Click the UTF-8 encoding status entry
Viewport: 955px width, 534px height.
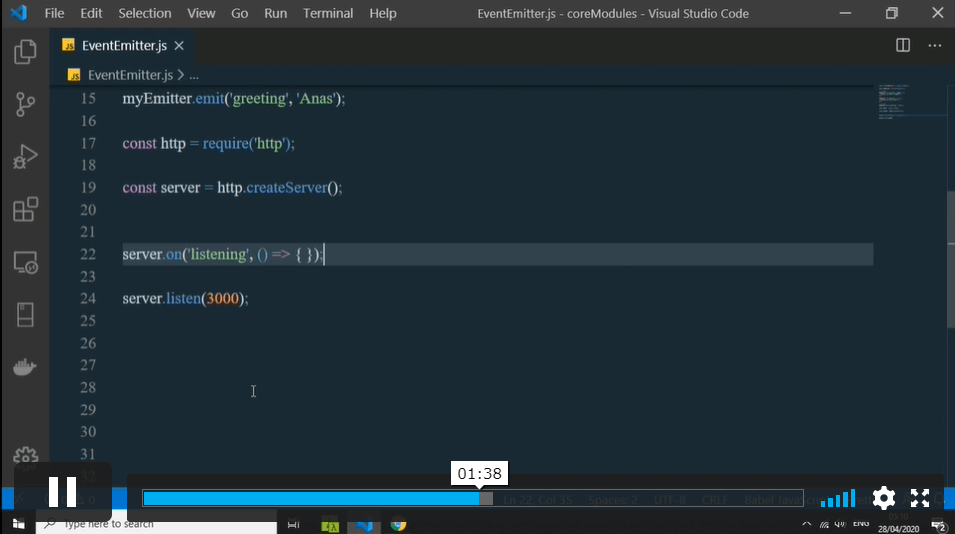tap(669, 500)
